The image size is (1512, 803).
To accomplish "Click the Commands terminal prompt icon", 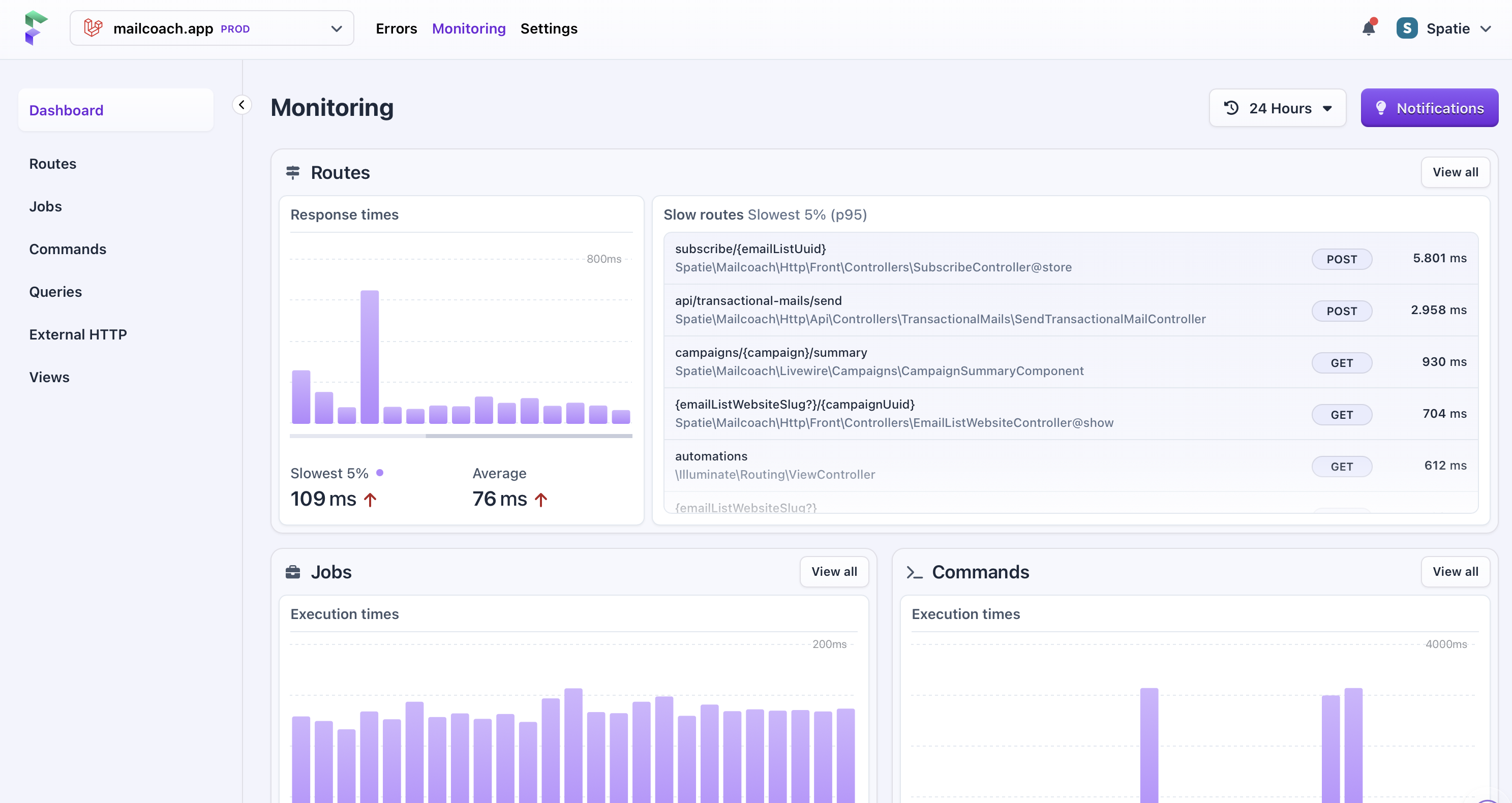I will (914, 572).
